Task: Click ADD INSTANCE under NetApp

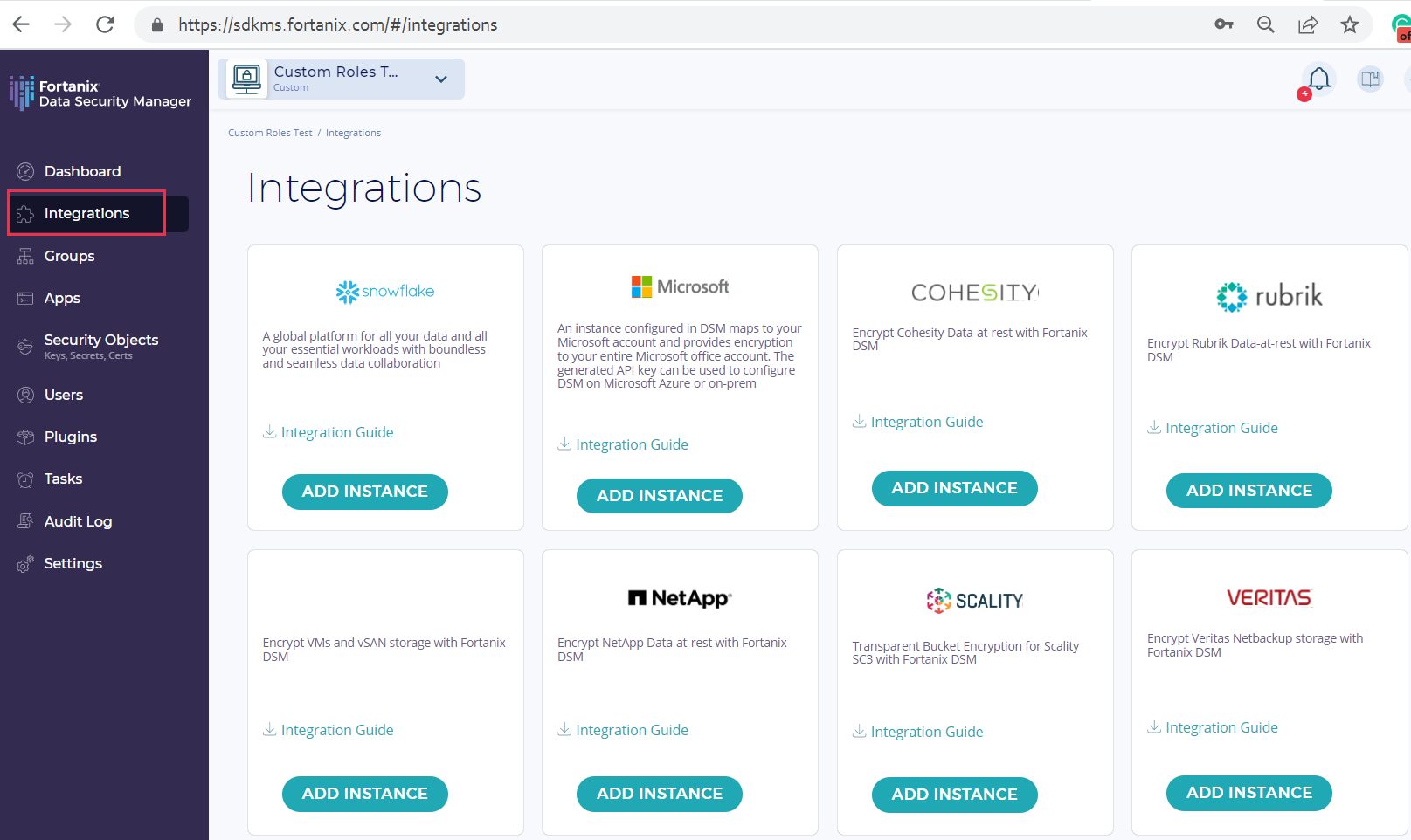Action: click(659, 794)
